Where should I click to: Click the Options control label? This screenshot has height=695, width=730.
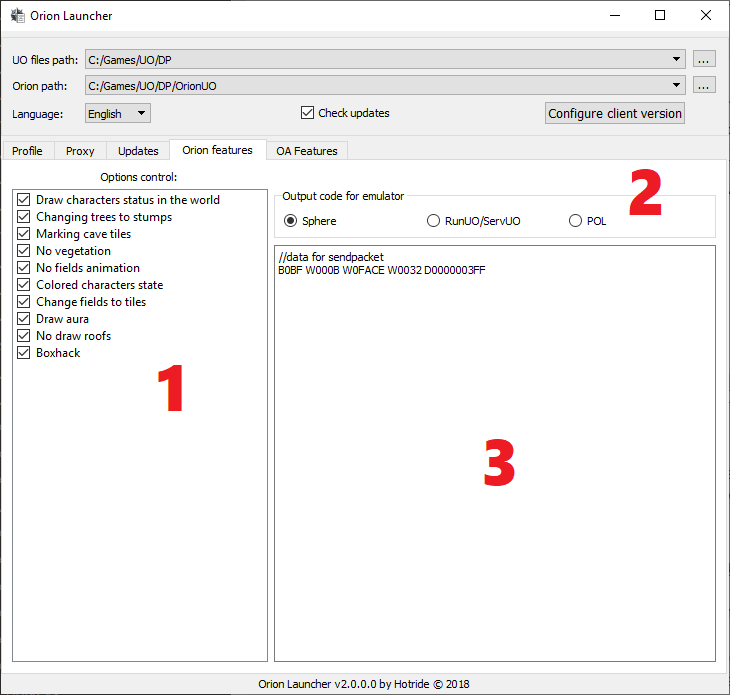pos(139,177)
